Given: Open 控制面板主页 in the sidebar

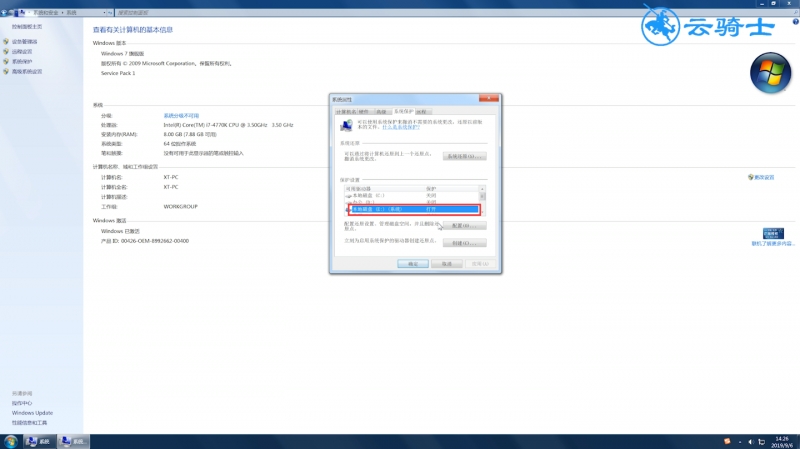Looking at the screenshot, I should coord(27,27).
